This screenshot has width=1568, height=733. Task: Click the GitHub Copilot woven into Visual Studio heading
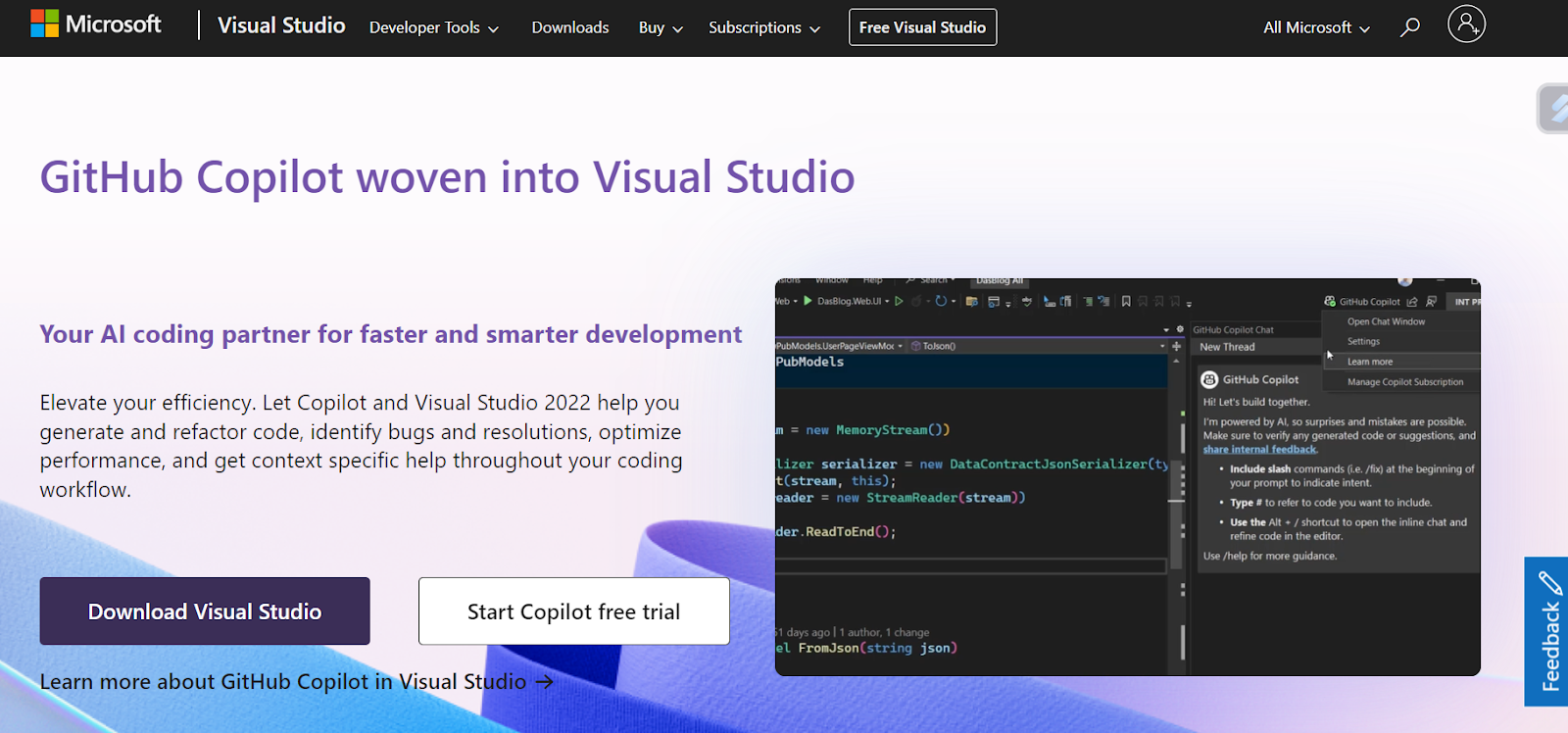point(447,177)
